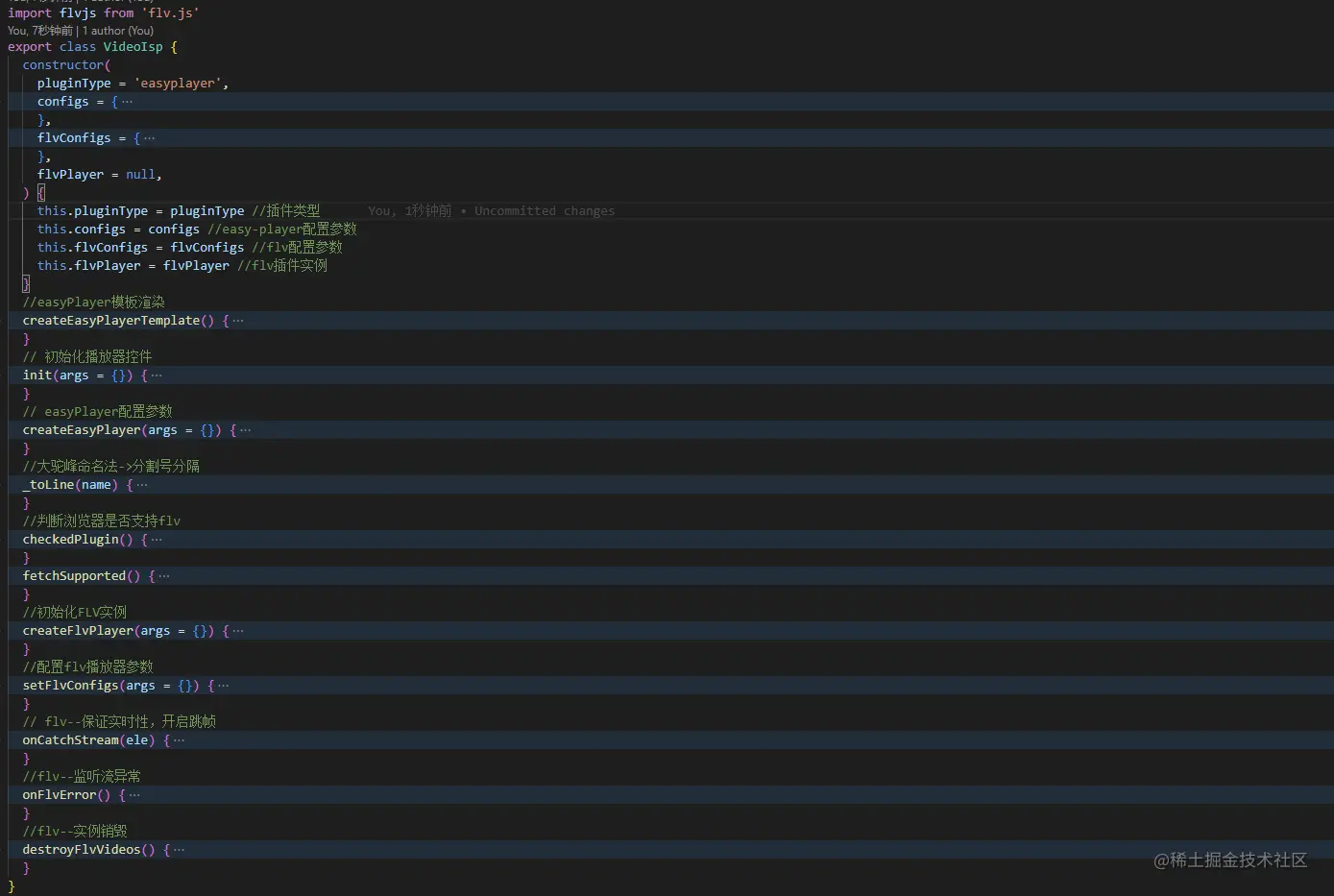Viewport: 1334px width, 896px height.
Task: Click the '//easy-player配置参数' comment
Action: (282, 230)
